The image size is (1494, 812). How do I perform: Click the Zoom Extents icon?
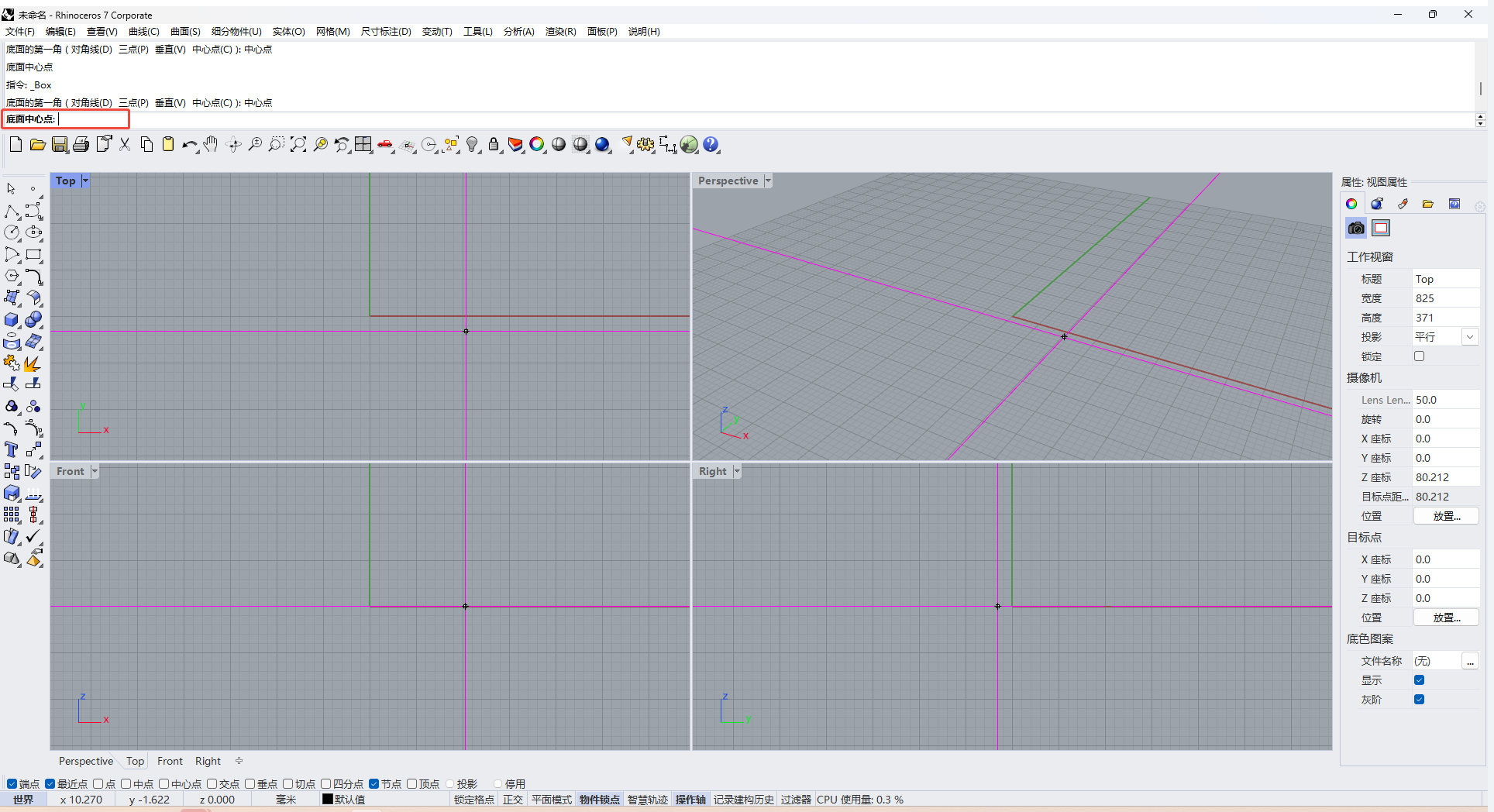pyautogui.click(x=298, y=145)
